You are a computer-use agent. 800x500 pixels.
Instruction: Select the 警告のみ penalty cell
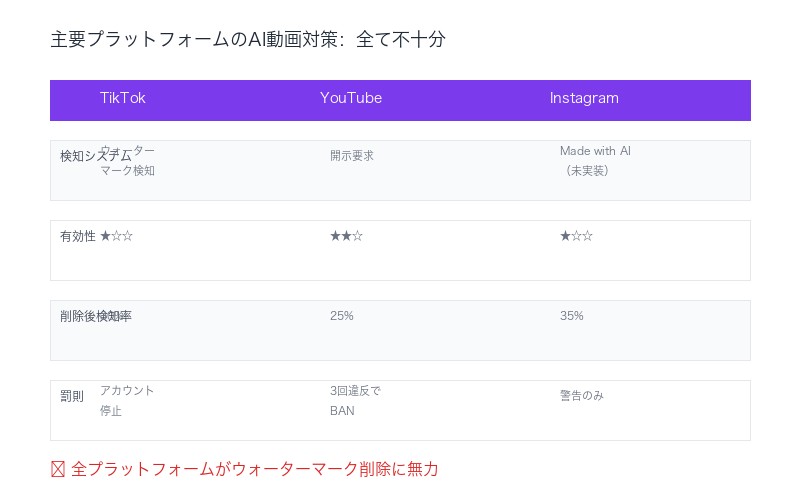click(582, 395)
